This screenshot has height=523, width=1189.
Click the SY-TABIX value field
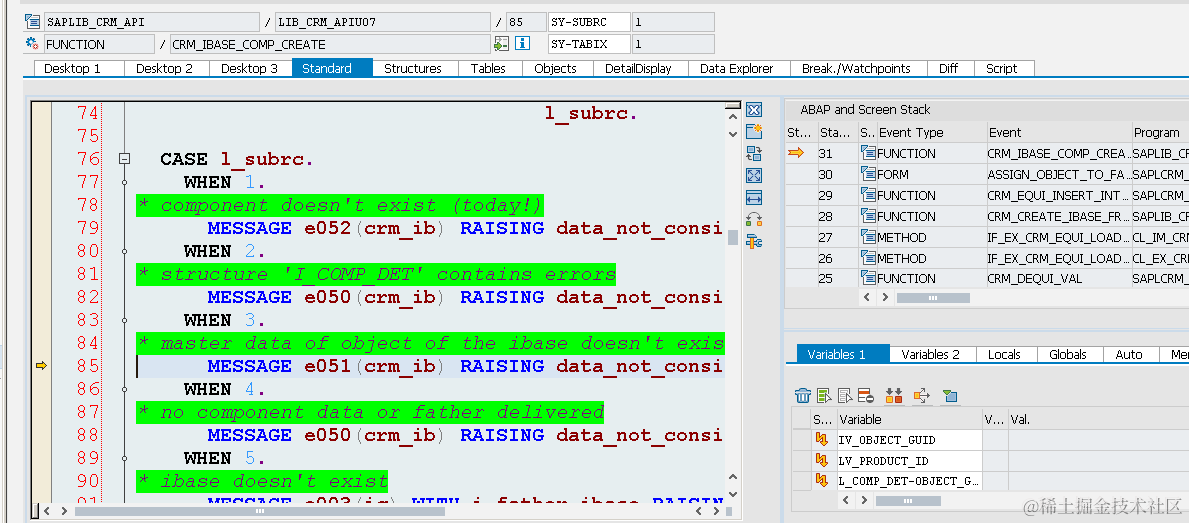click(672, 44)
